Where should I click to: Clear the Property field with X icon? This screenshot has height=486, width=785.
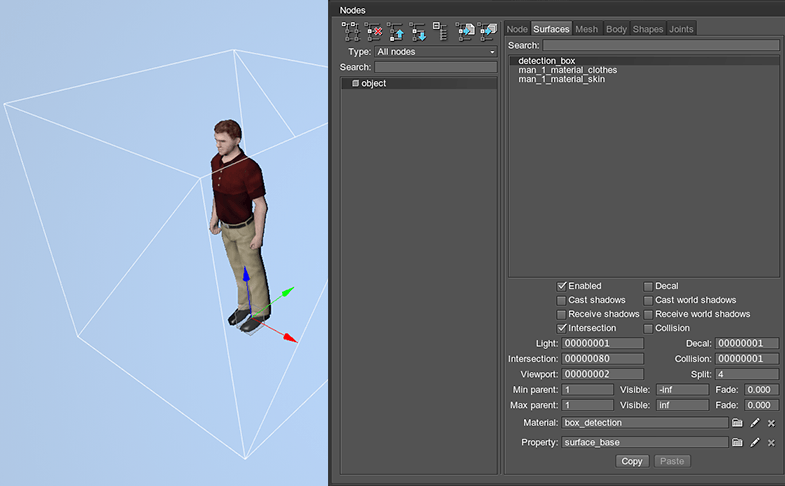(x=771, y=442)
